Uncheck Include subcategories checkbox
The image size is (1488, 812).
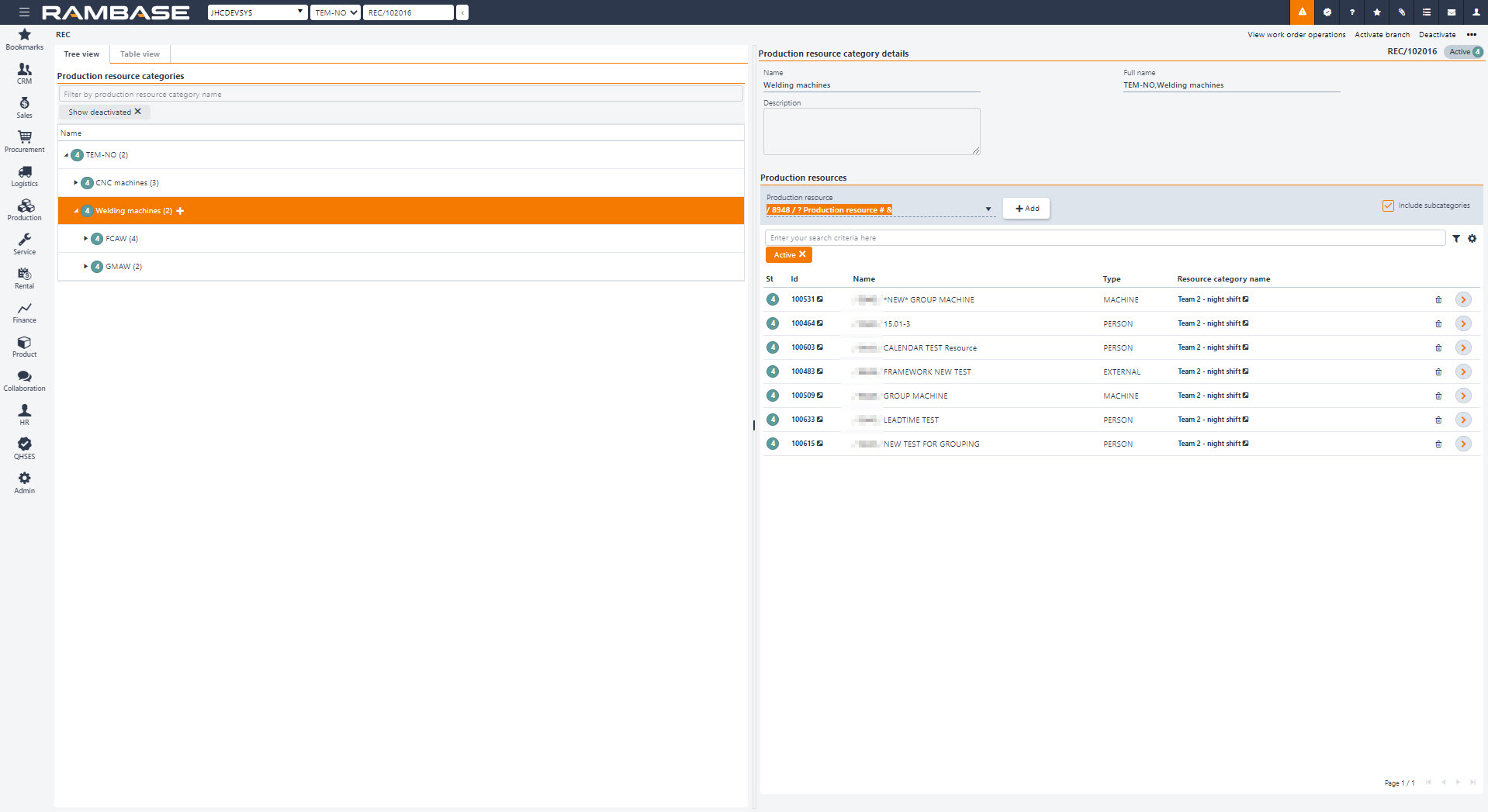point(1388,206)
